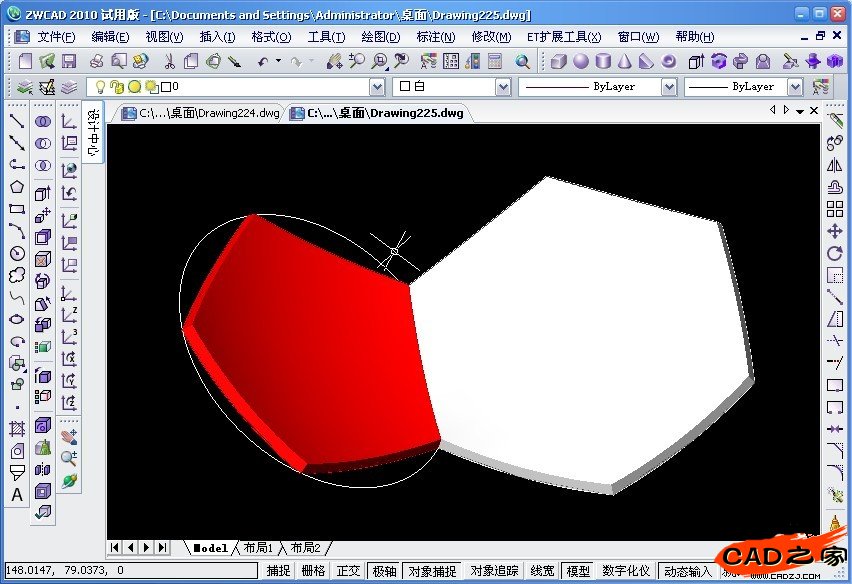Image resolution: width=852 pixels, height=584 pixels.
Task: Switch to the 布局1 layout tab
Action: click(258, 547)
